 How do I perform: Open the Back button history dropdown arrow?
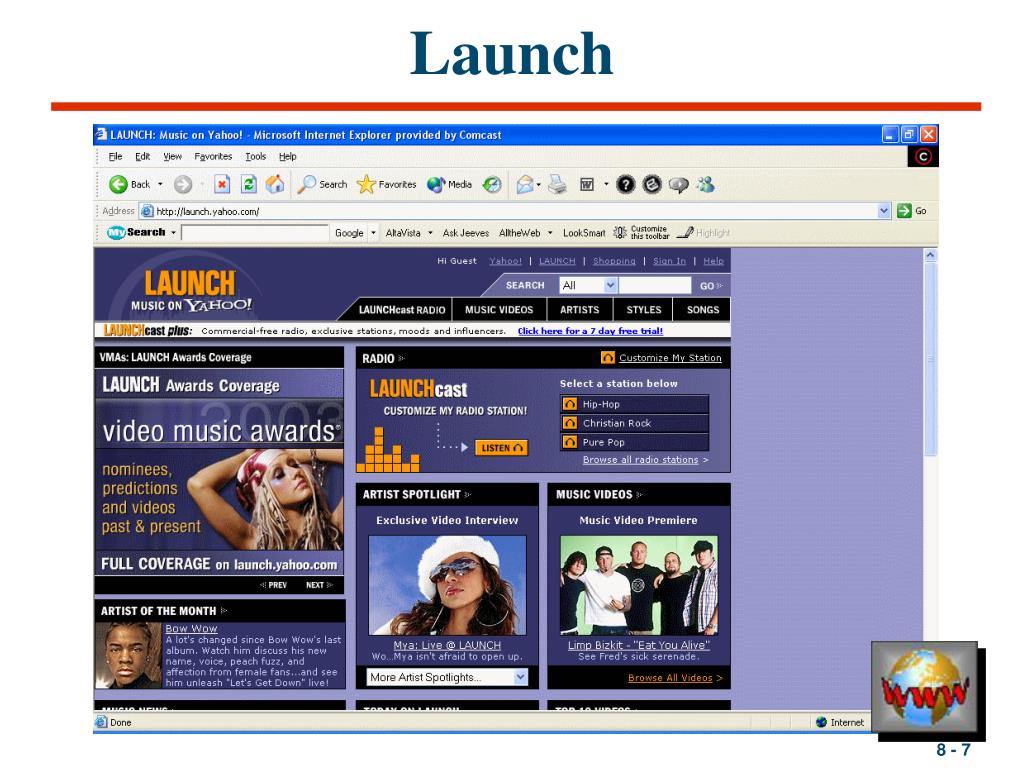[x=160, y=185]
